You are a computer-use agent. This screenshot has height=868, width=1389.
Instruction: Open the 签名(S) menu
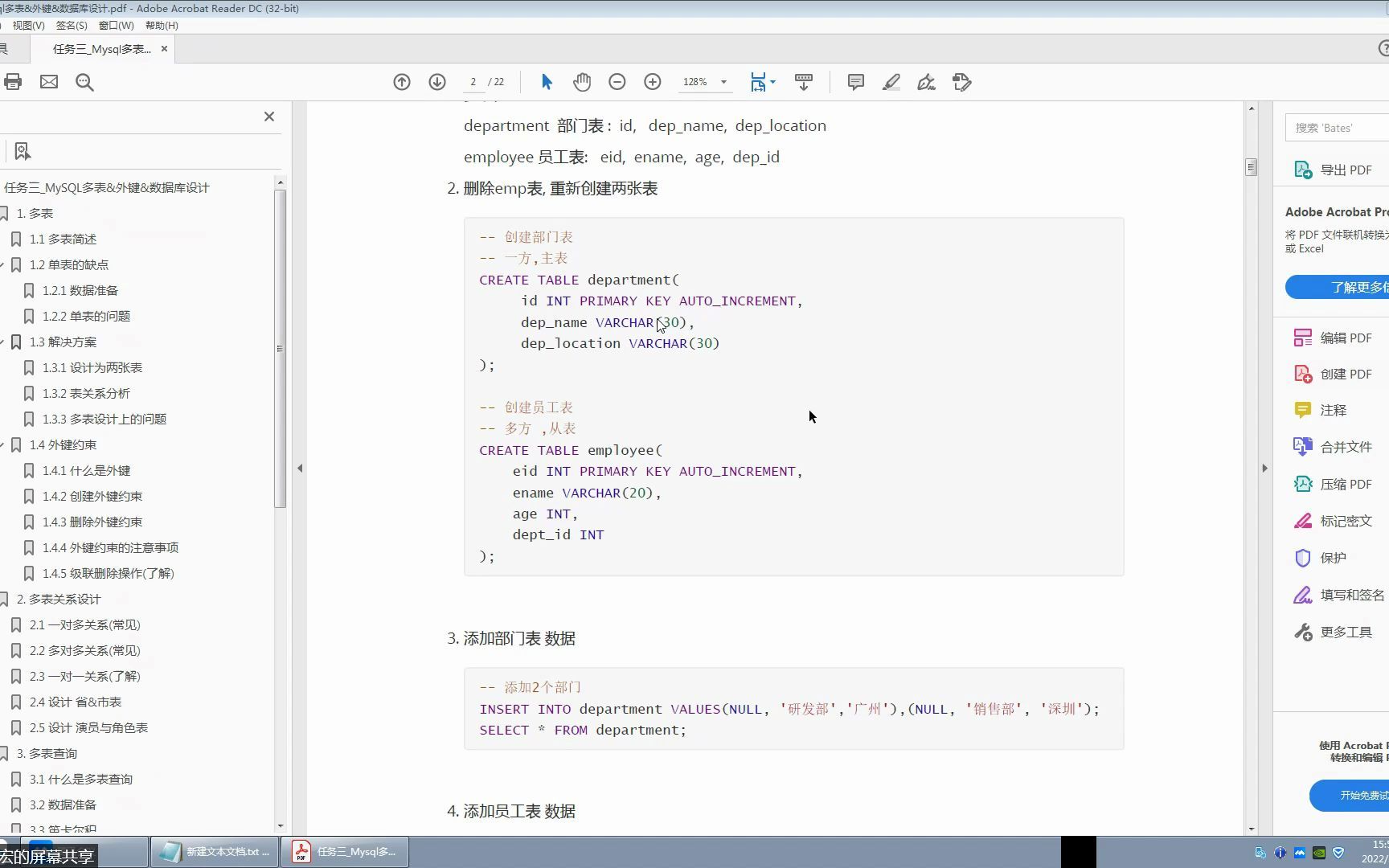[x=72, y=26]
